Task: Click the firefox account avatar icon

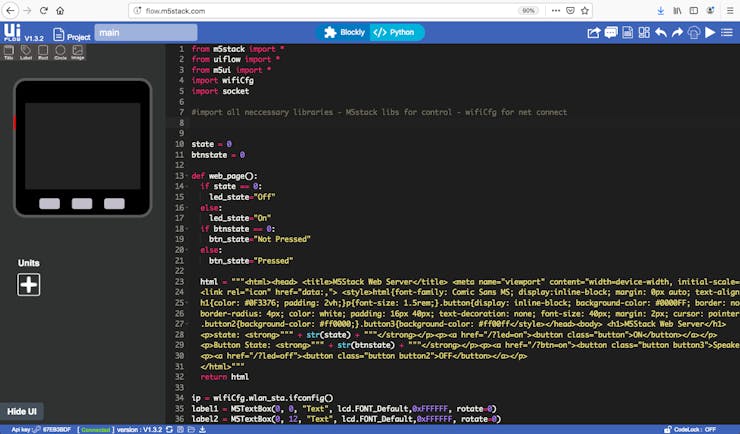Action: point(711,10)
